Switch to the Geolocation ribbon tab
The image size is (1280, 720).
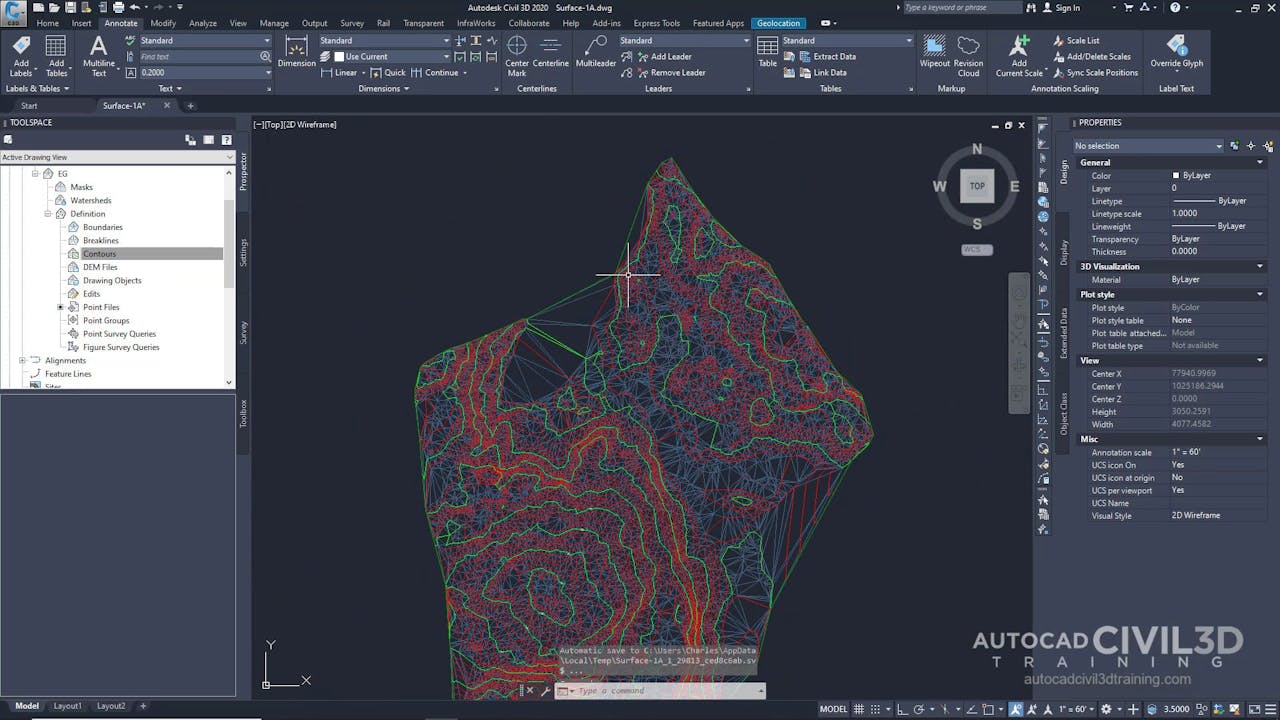[779, 22]
